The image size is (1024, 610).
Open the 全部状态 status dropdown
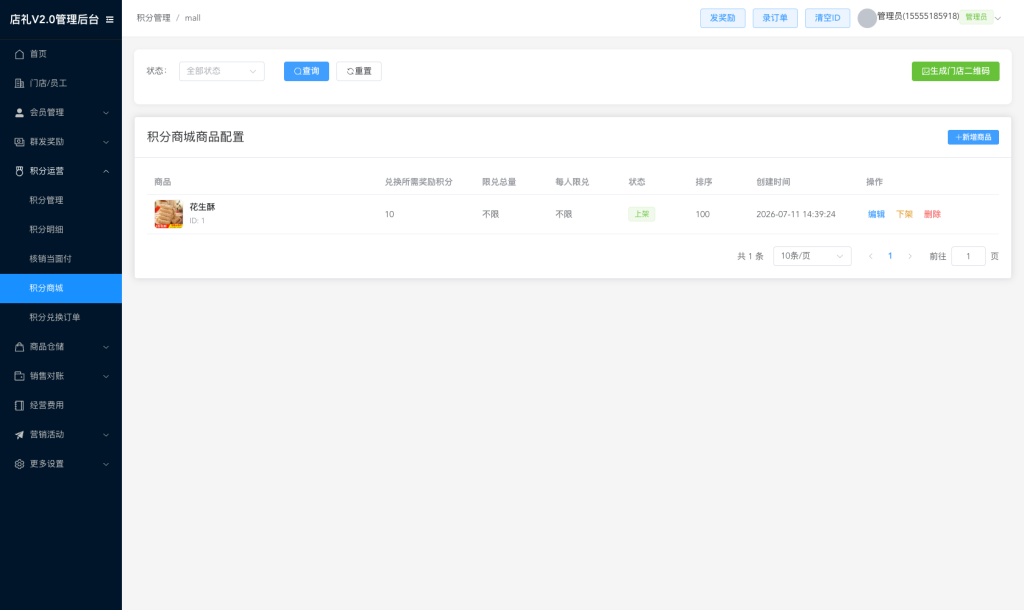click(x=221, y=71)
